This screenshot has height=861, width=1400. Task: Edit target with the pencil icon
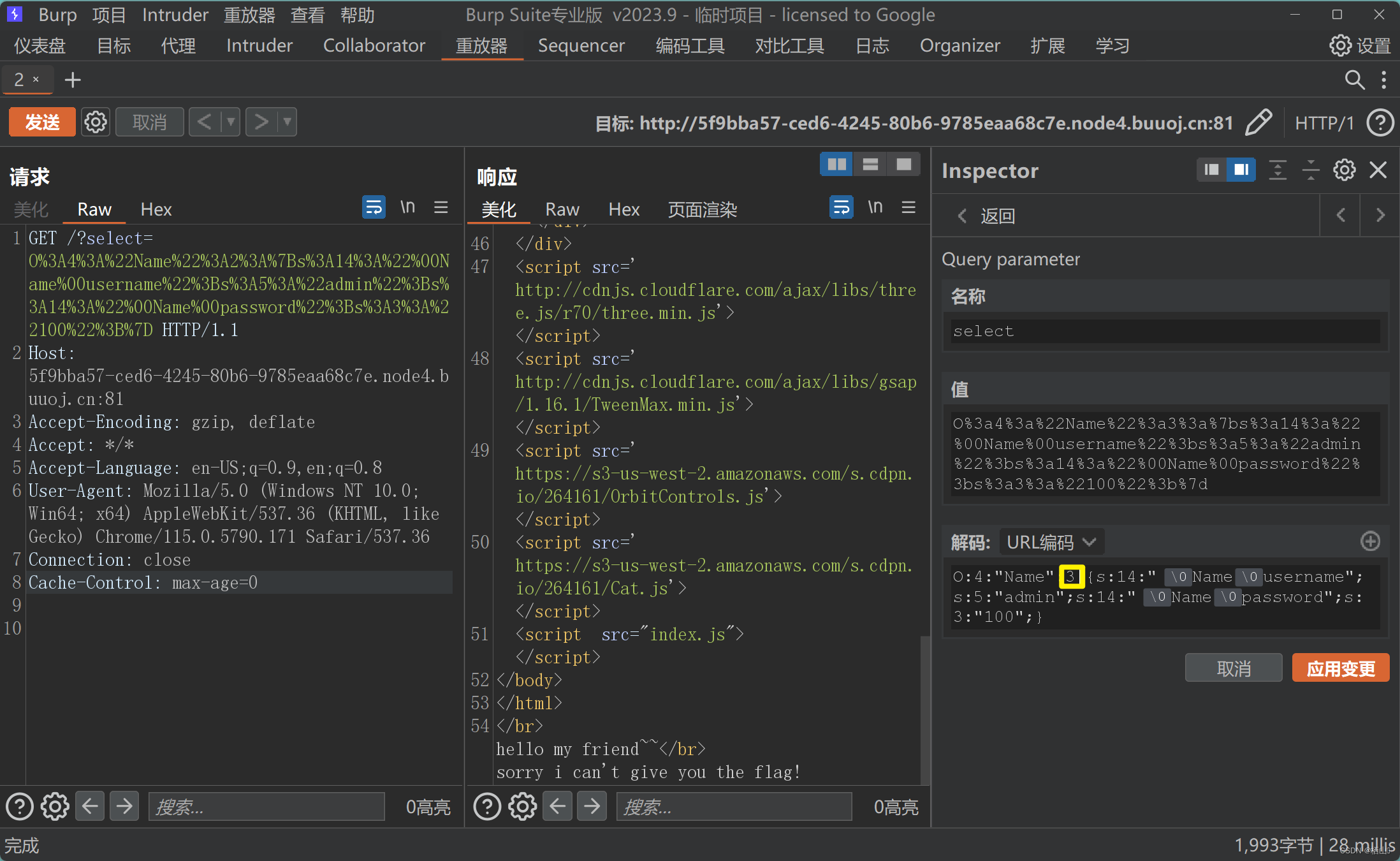click(1258, 122)
